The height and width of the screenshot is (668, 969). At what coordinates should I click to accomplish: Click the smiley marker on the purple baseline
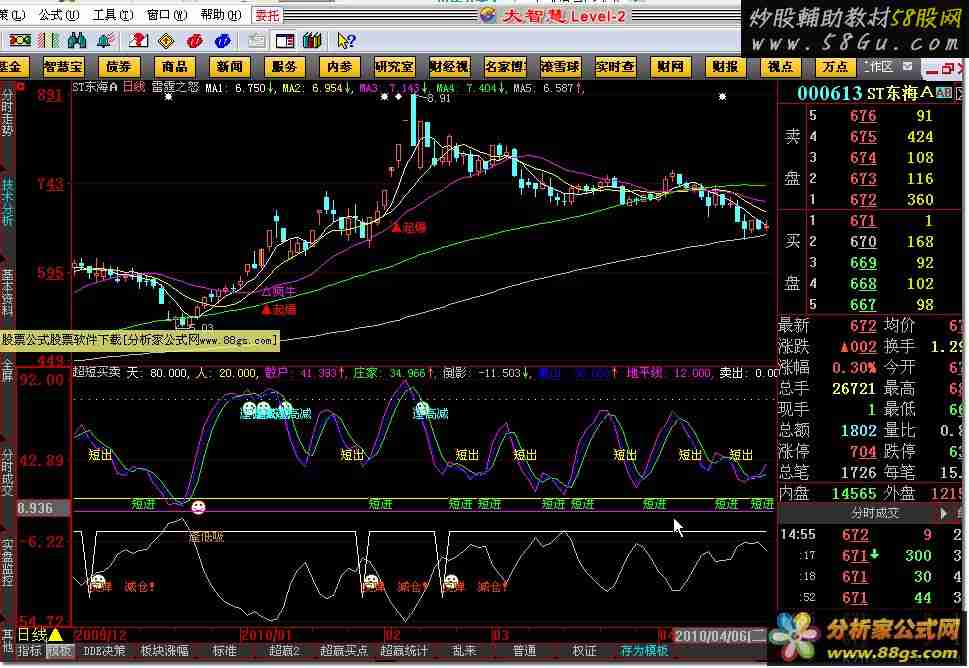[x=198, y=507]
